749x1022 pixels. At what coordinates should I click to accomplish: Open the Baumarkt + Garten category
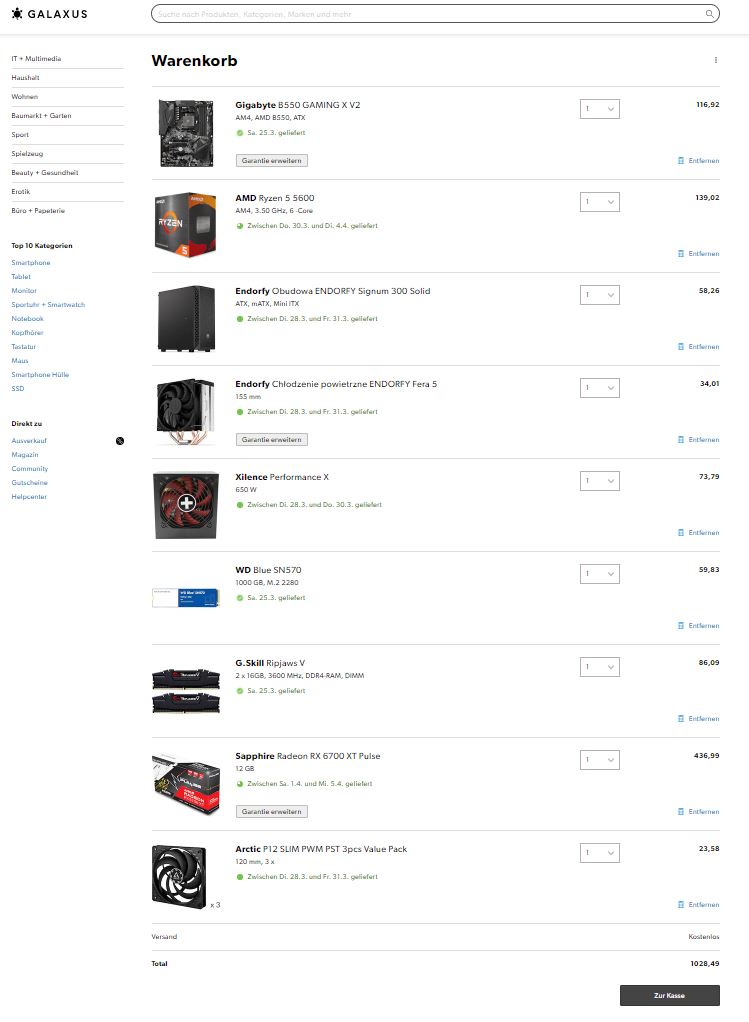click(x=42, y=115)
